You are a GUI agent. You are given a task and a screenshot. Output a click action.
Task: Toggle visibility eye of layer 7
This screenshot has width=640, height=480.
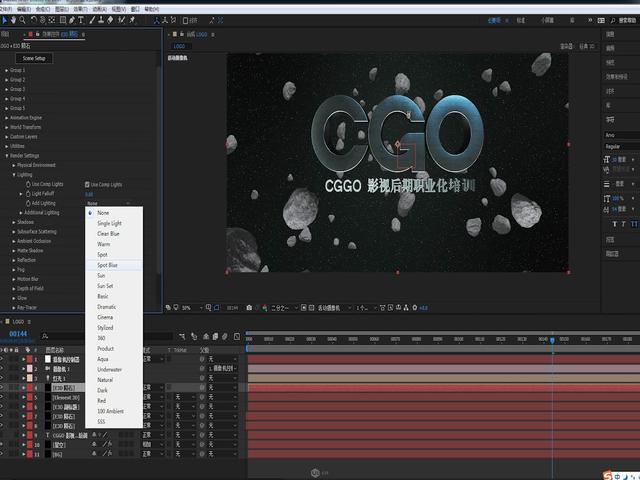(2, 416)
